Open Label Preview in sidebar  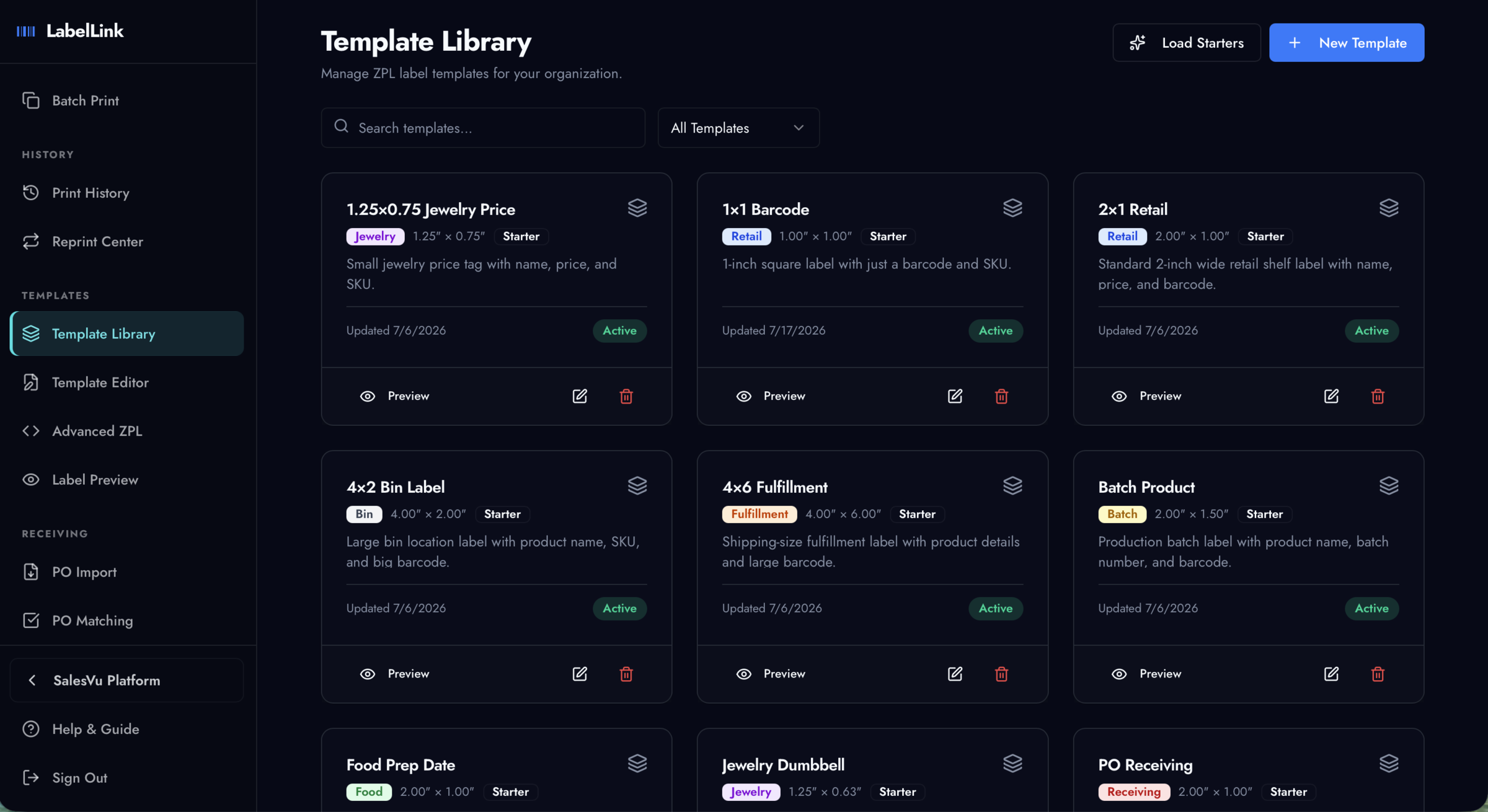click(127, 480)
